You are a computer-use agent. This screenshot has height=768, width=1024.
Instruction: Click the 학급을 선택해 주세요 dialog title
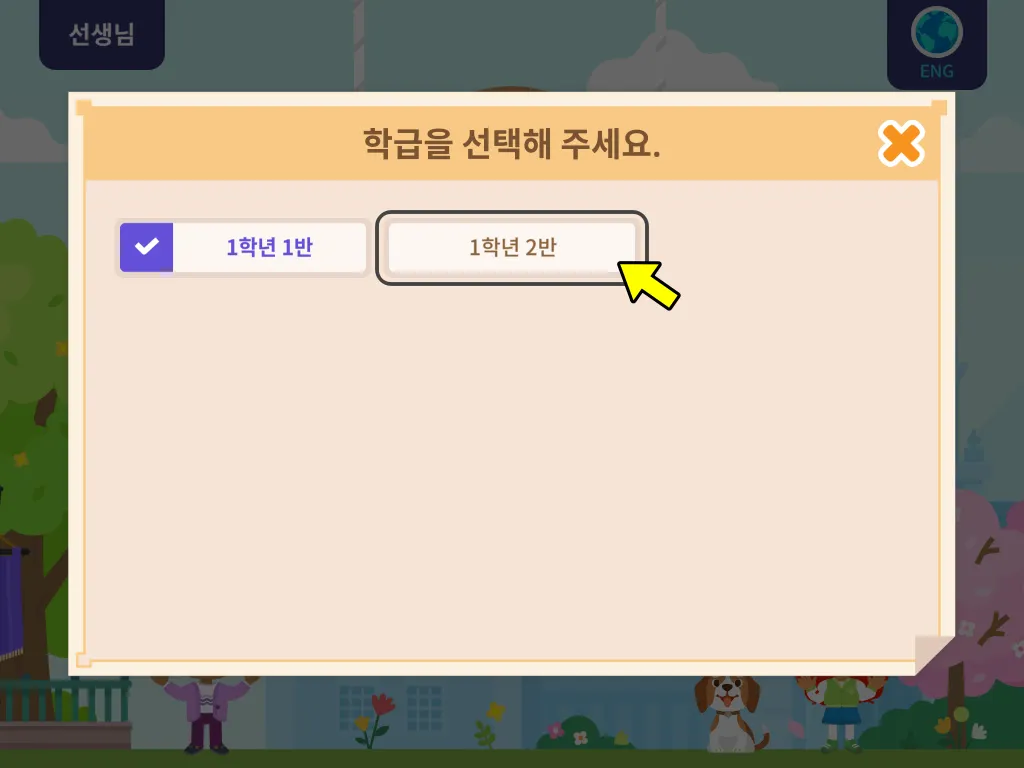click(511, 143)
